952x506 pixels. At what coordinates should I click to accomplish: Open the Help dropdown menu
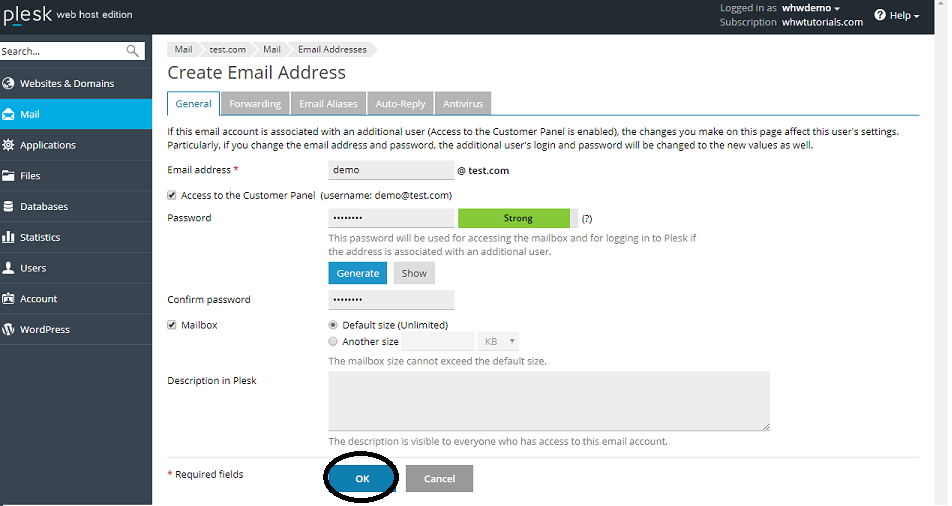pyautogui.click(x=897, y=15)
